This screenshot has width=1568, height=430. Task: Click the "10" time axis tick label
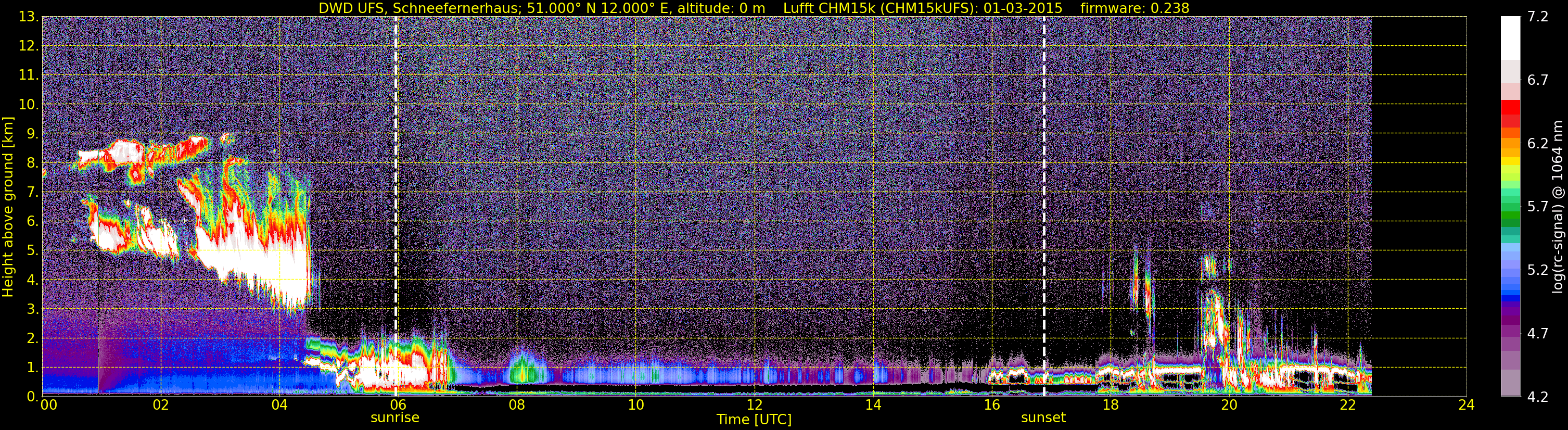pos(635,406)
